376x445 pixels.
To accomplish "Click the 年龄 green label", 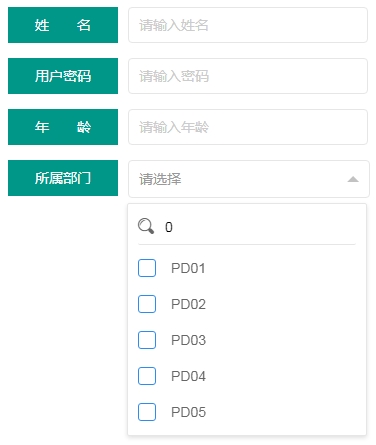I will (63, 127).
